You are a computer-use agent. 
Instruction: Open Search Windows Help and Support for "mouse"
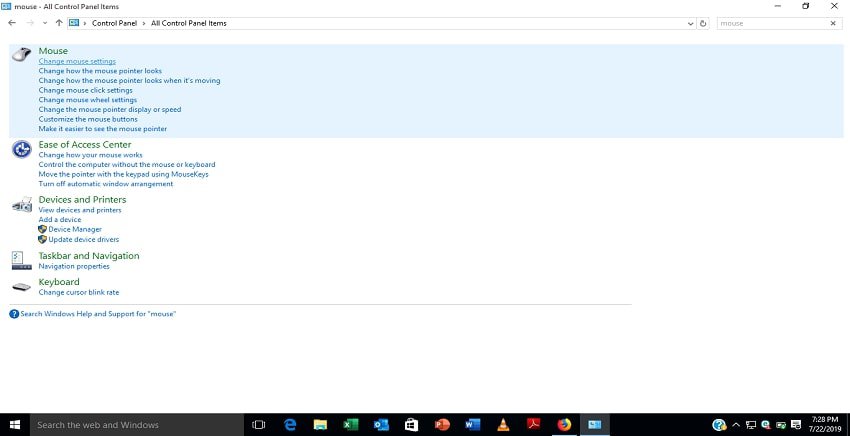pos(98,314)
